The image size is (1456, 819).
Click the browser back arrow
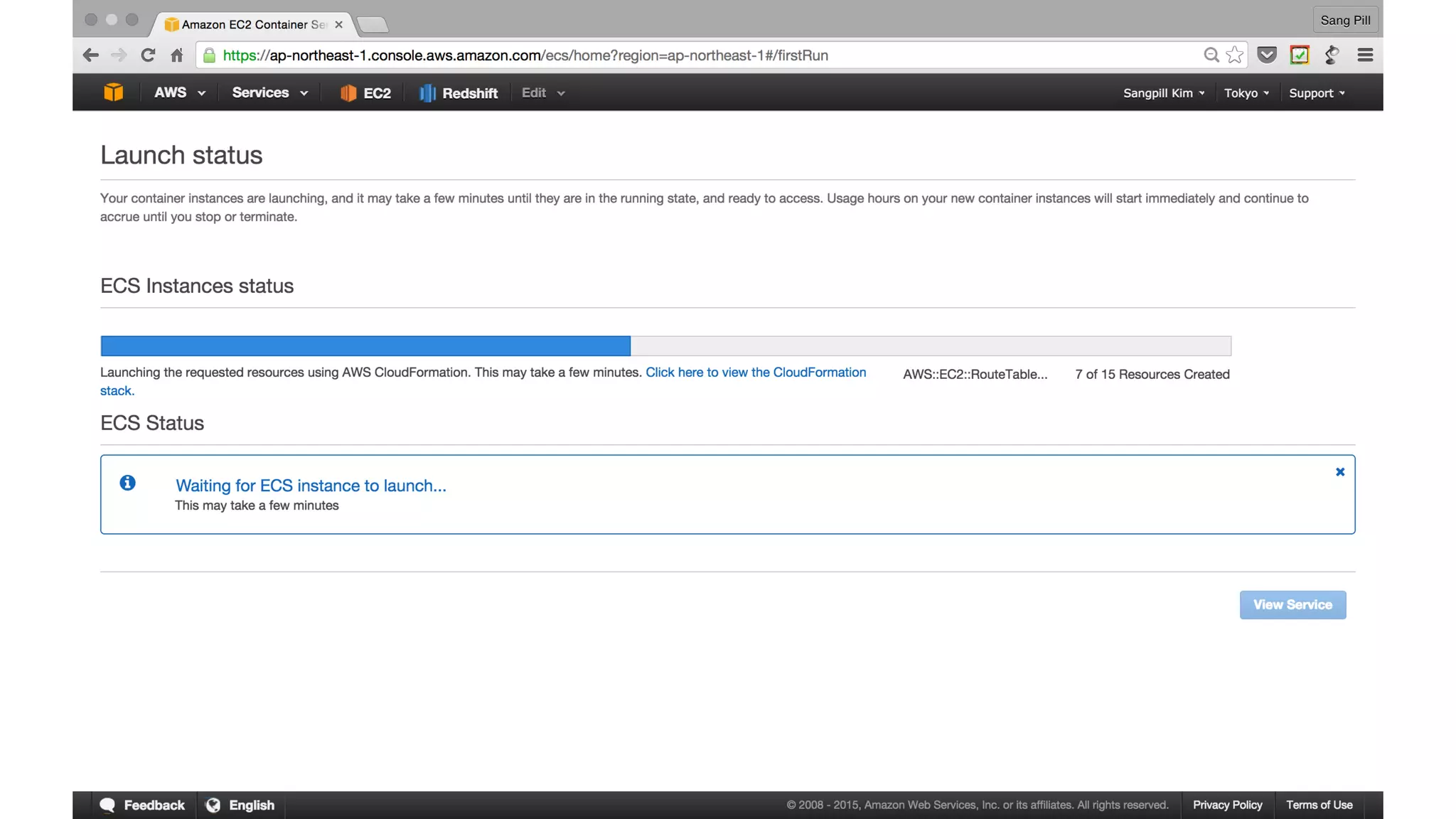(x=90, y=55)
